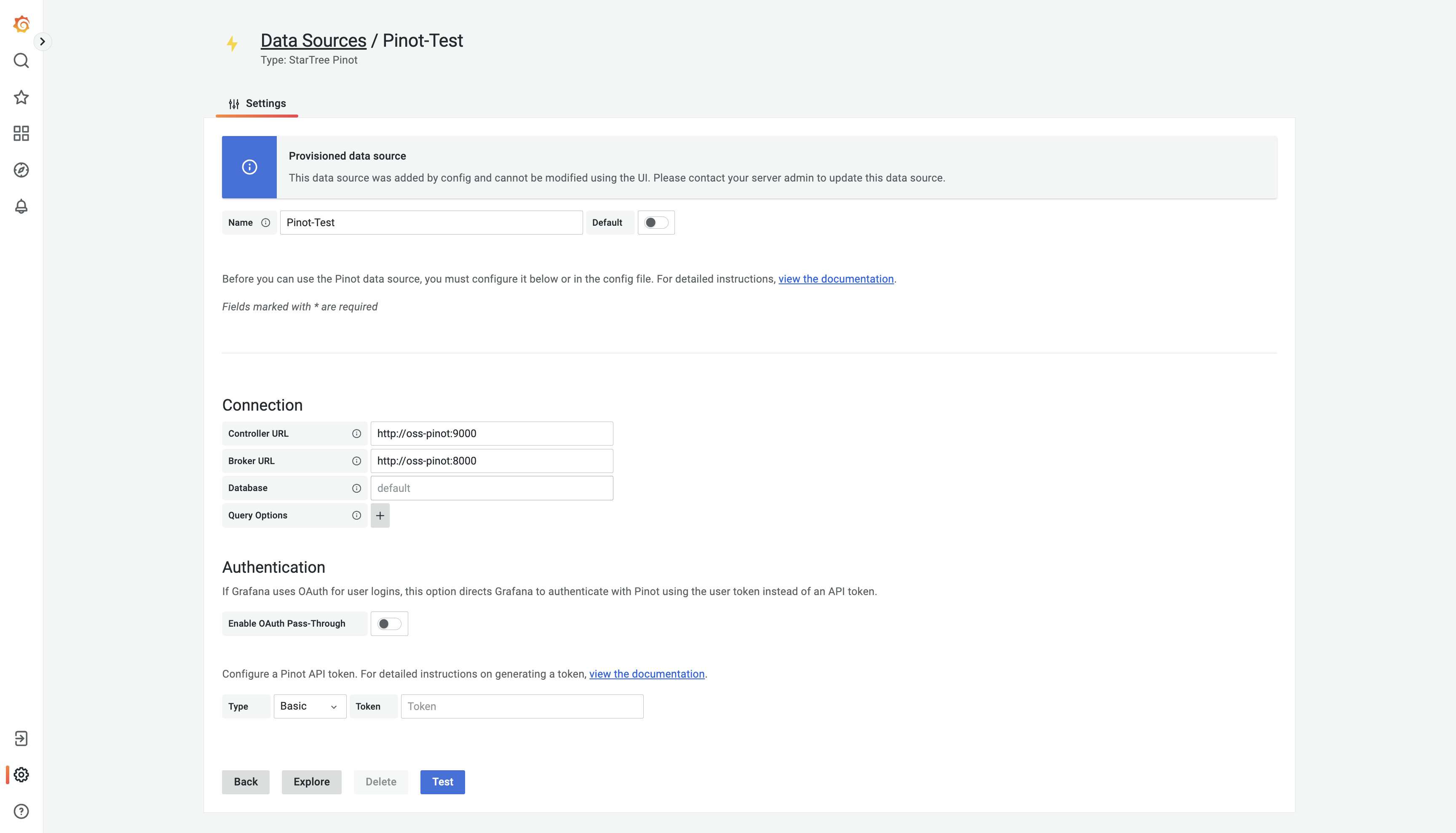Screen dimensions: 1456x833
Task: Open the token view the documentation link
Action: tap(647, 674)
